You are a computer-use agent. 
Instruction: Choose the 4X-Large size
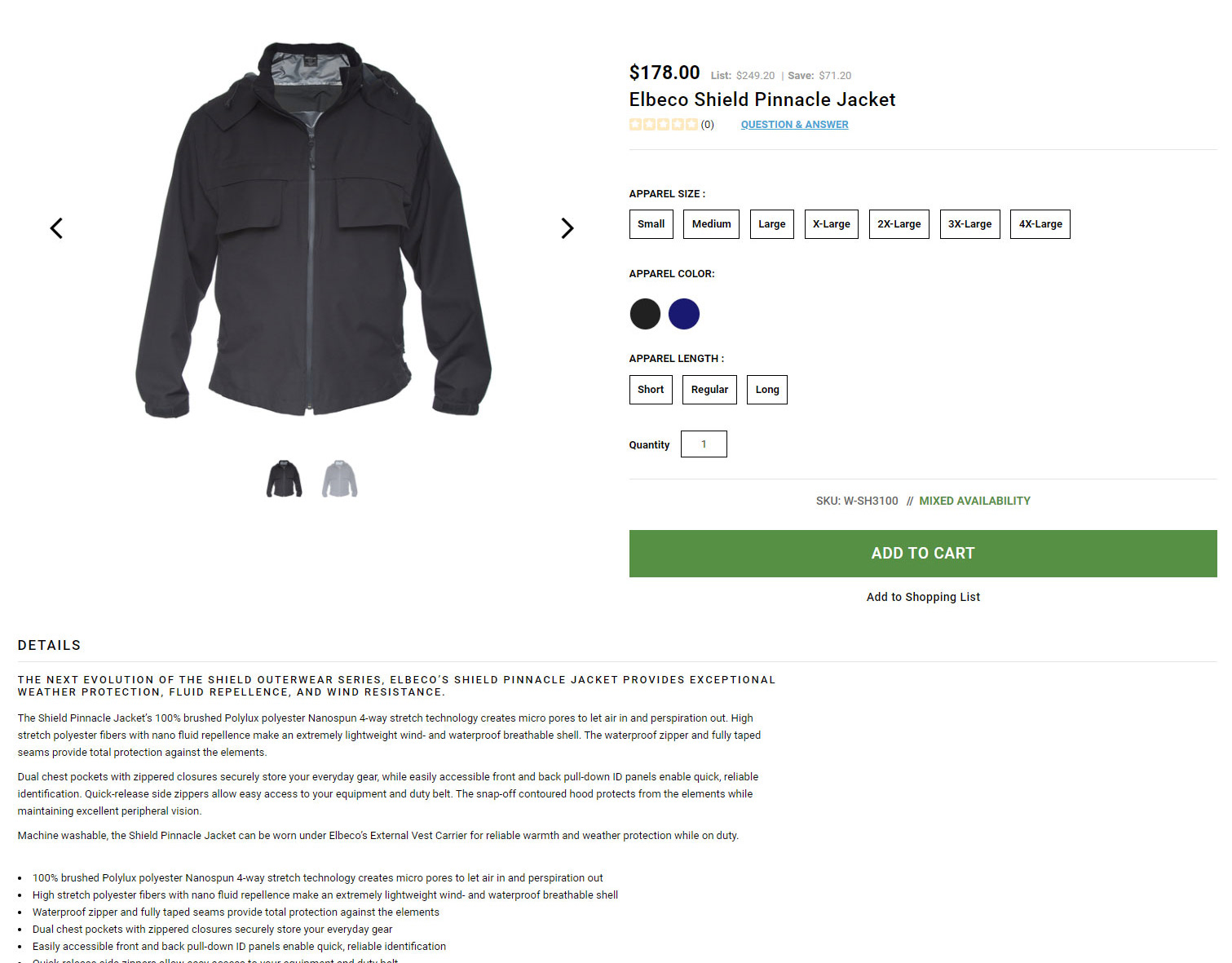coord(1040,224)
